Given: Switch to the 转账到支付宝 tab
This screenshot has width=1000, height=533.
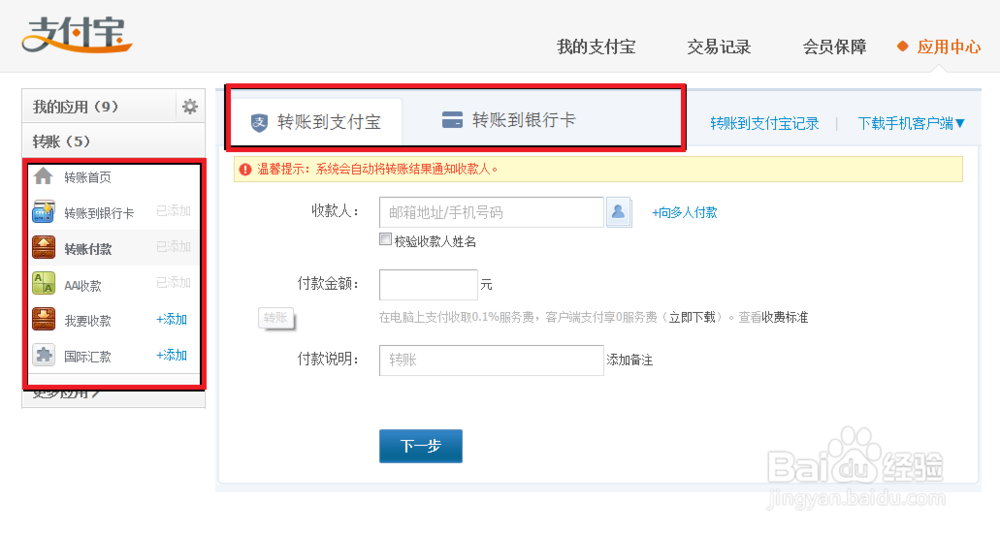Looking at the screenshot, I should [316, 121].
